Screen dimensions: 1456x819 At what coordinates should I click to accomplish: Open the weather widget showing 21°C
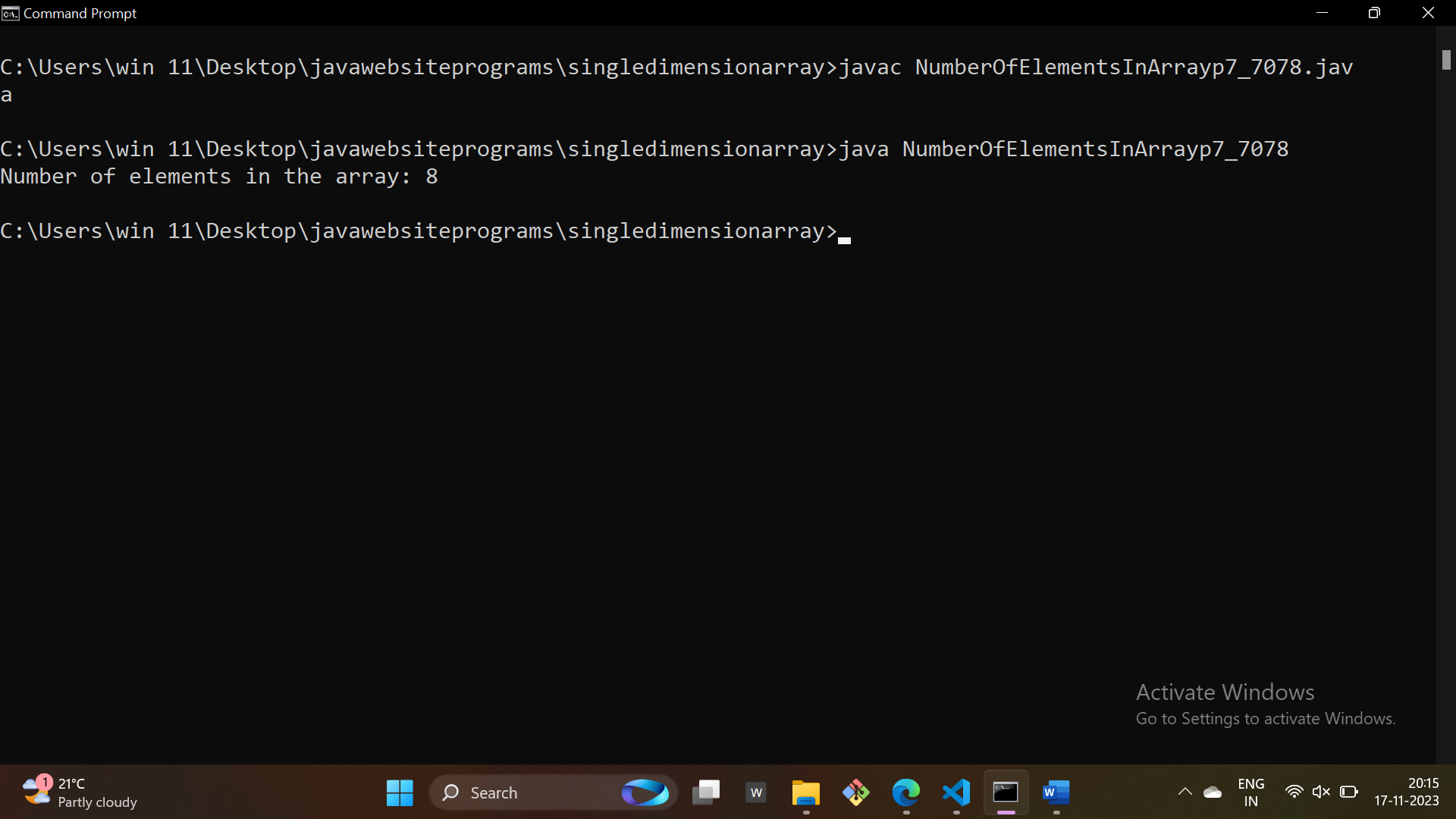pyautogui.click(x=80, y=792)
